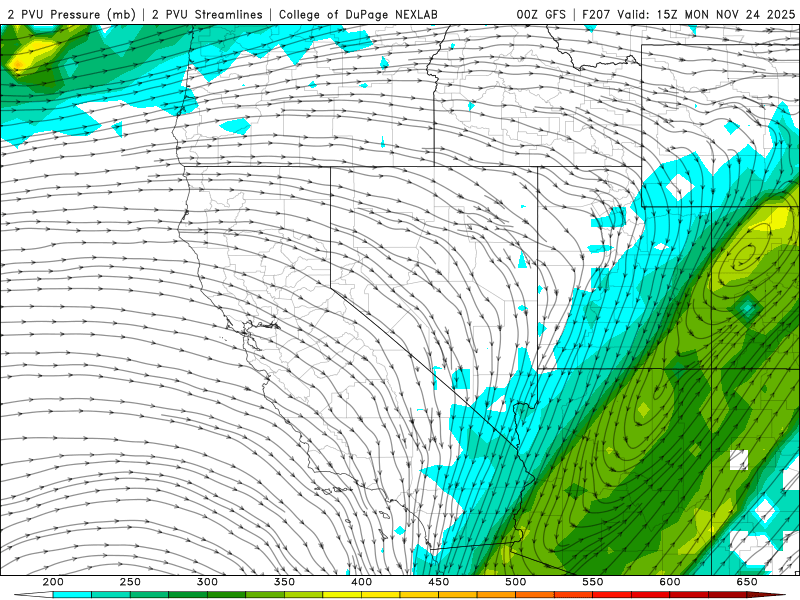Click the 250 label on the color scale
Viewport: 800px width, 600px height.
(130, 582)
